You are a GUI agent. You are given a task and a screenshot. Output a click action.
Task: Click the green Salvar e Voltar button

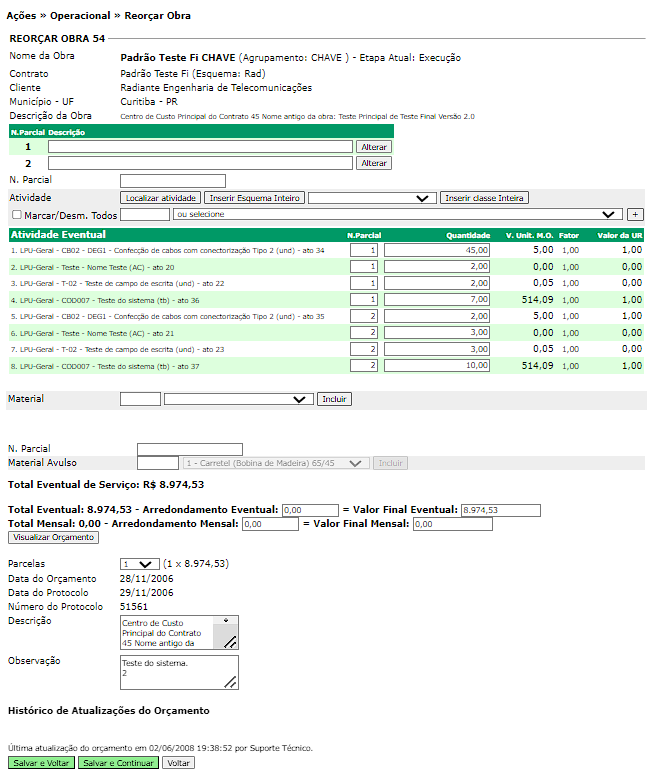point(41,762)
